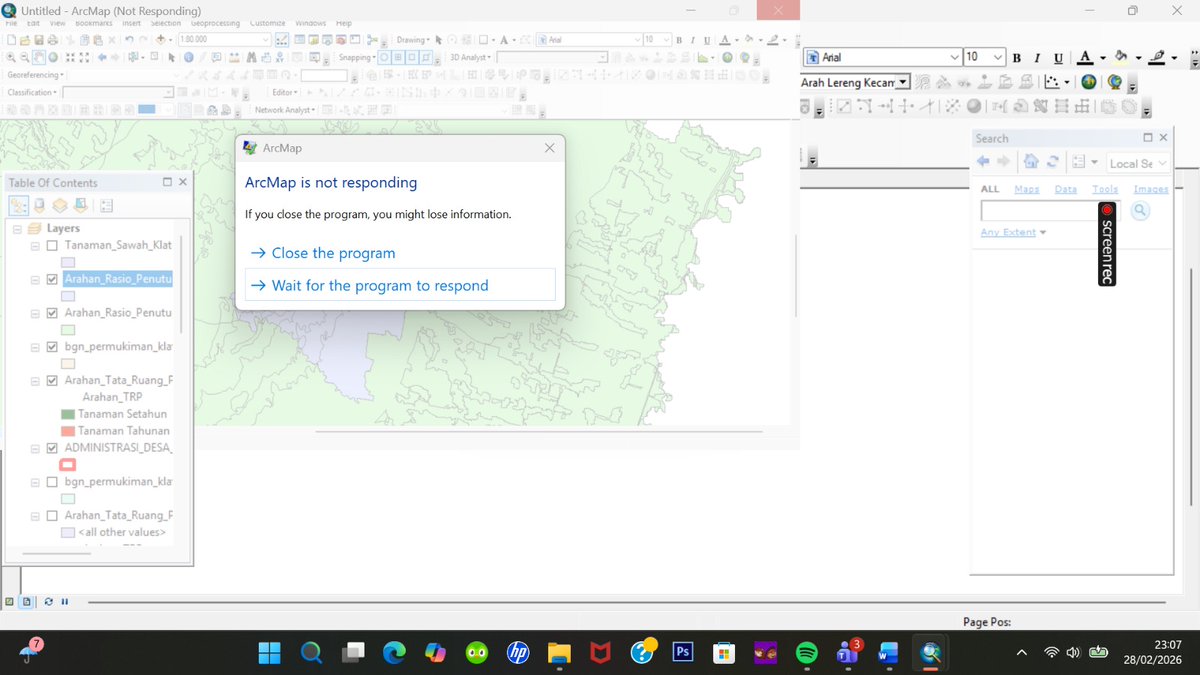Viewport: 1200px width, 675px height.
Task: Click Font Color icon in right toolbar
Action: (1083, 58)
